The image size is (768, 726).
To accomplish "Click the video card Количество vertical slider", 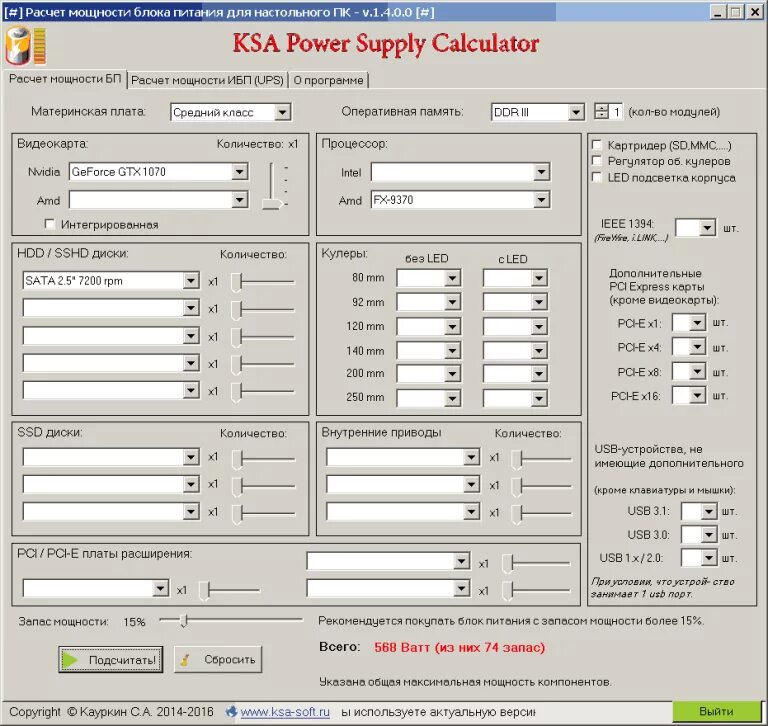I will 274,186.
